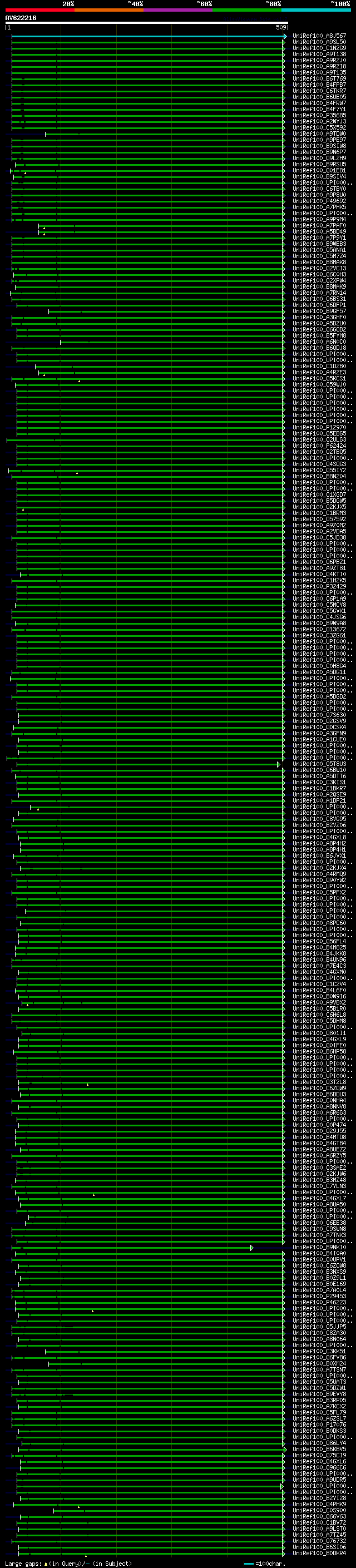Select the UniRef100_B9WEB3 label
The height and width of the screenshot is (1568, 356).
[x=319, y=244]
